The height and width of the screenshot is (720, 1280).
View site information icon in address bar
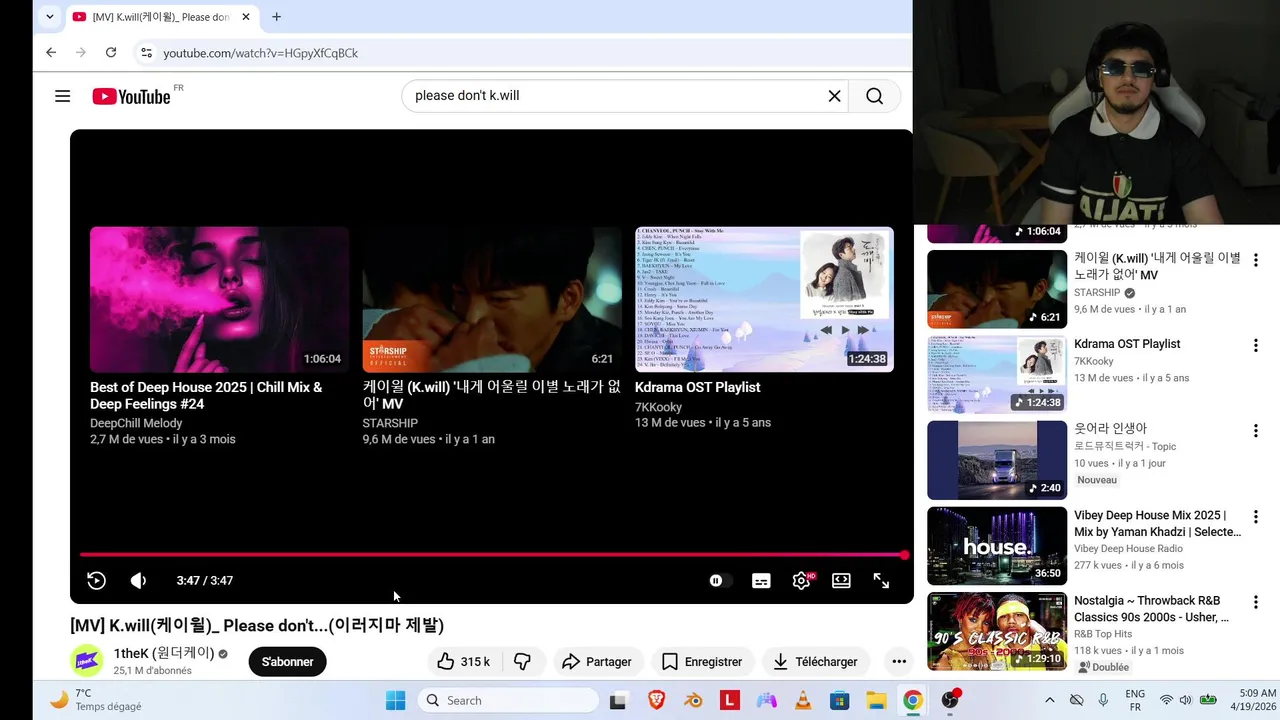[146, 53]
